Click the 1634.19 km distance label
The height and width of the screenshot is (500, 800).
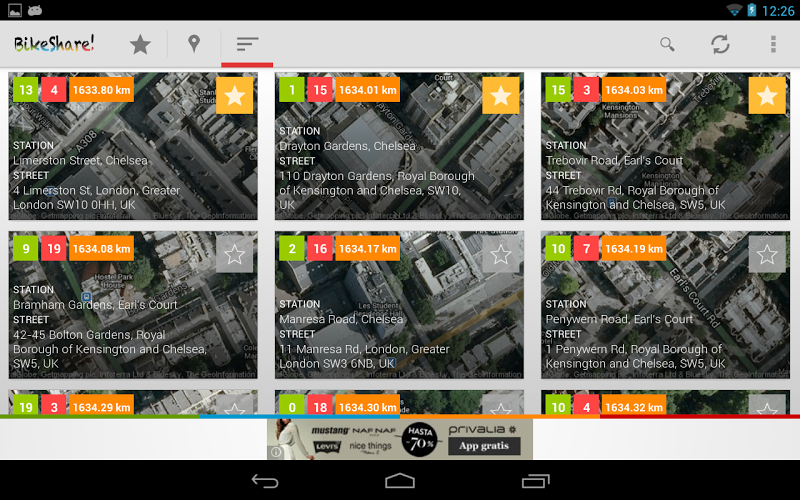[x=634, y=248]
